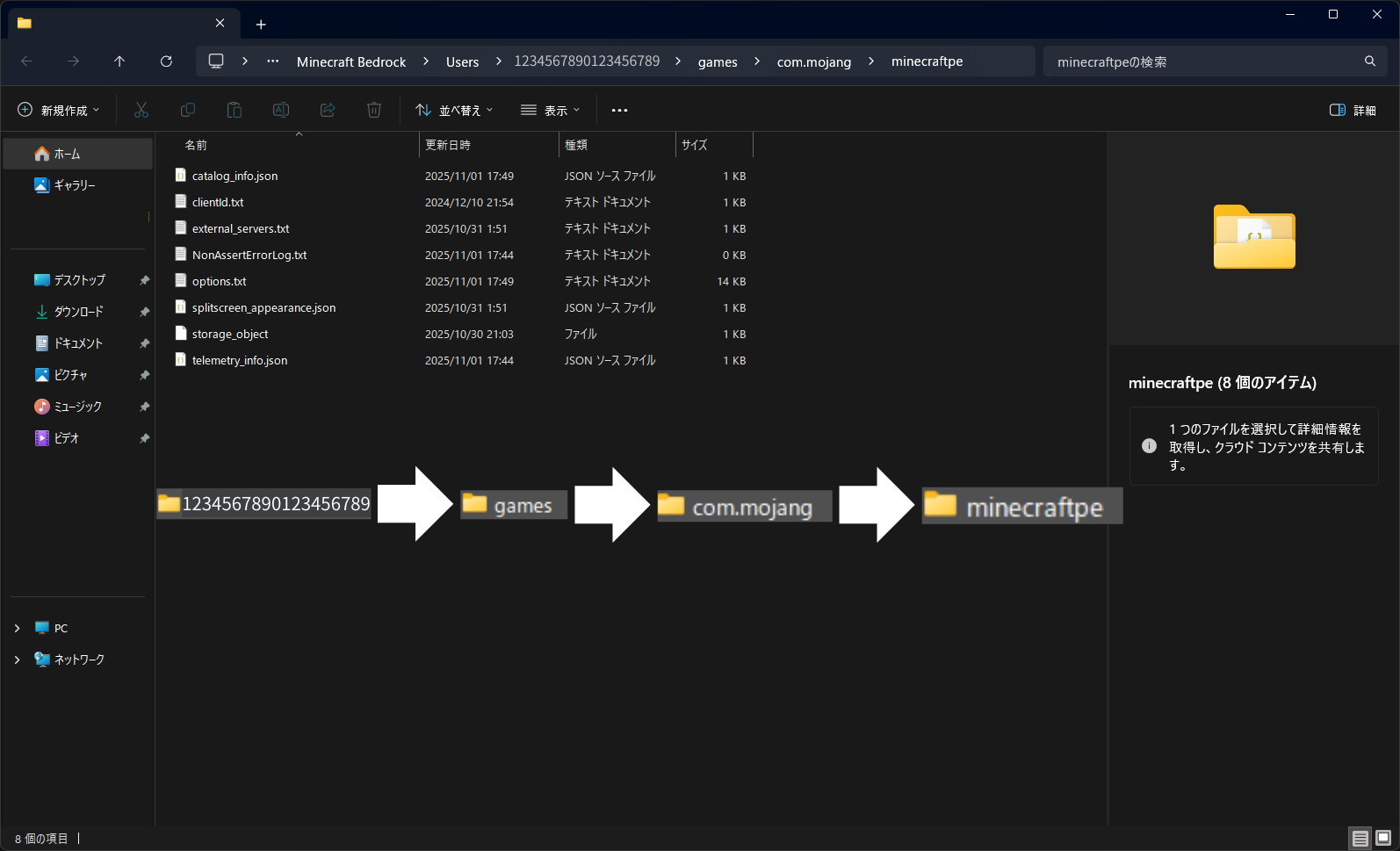Click the Refresh button in navigation bar

tap(166, 61)
